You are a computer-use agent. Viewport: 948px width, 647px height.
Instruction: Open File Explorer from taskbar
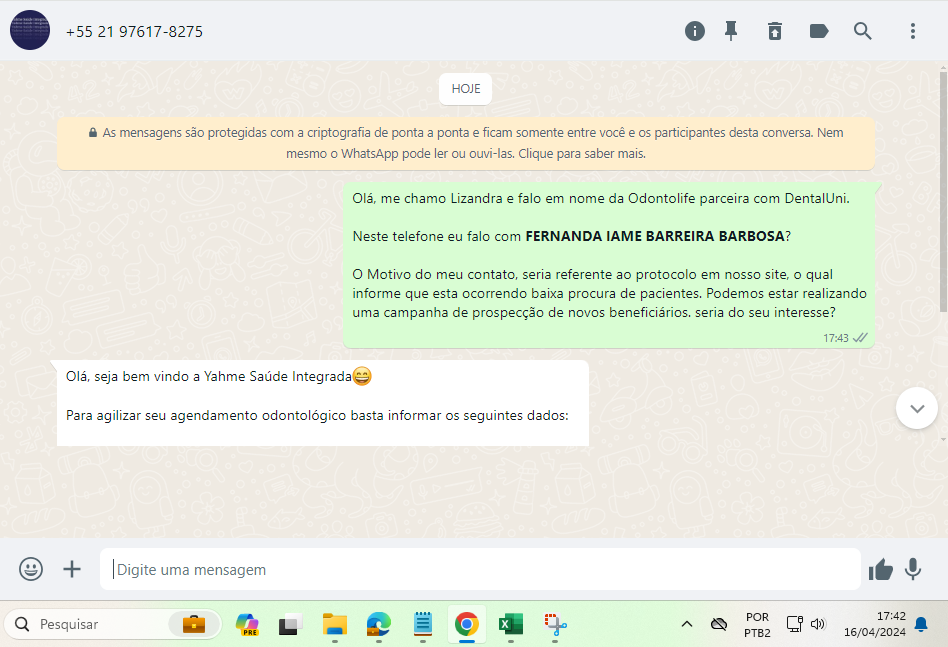(334, 624)
